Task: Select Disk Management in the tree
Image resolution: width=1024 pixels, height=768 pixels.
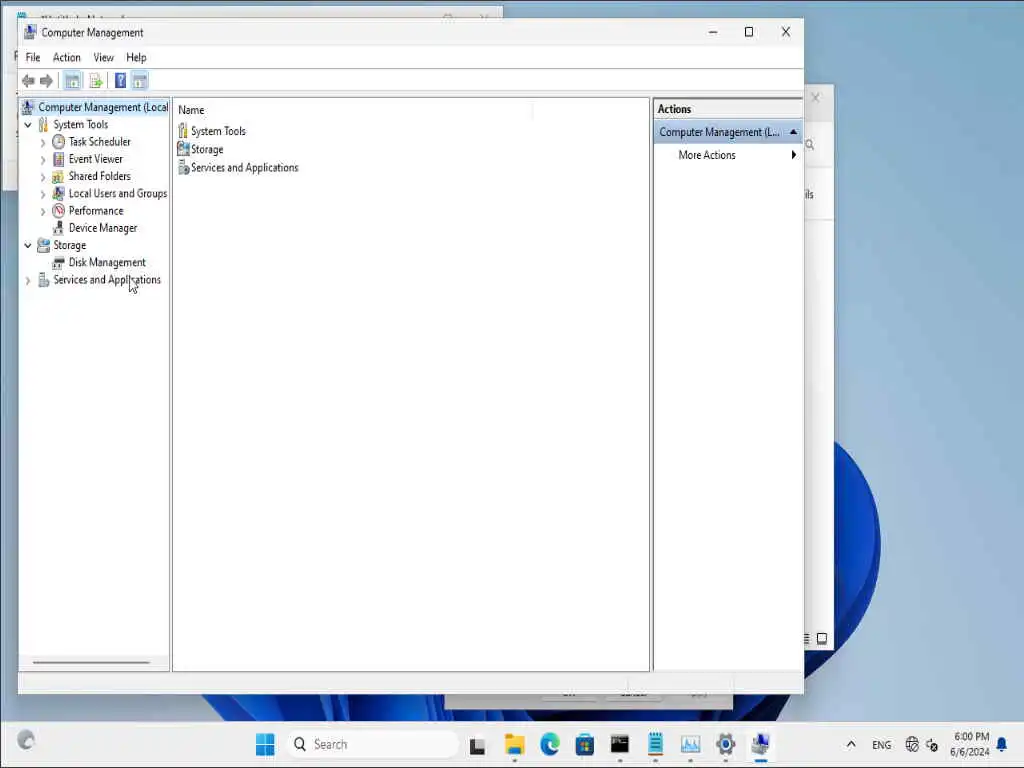Action: (107, 263)
